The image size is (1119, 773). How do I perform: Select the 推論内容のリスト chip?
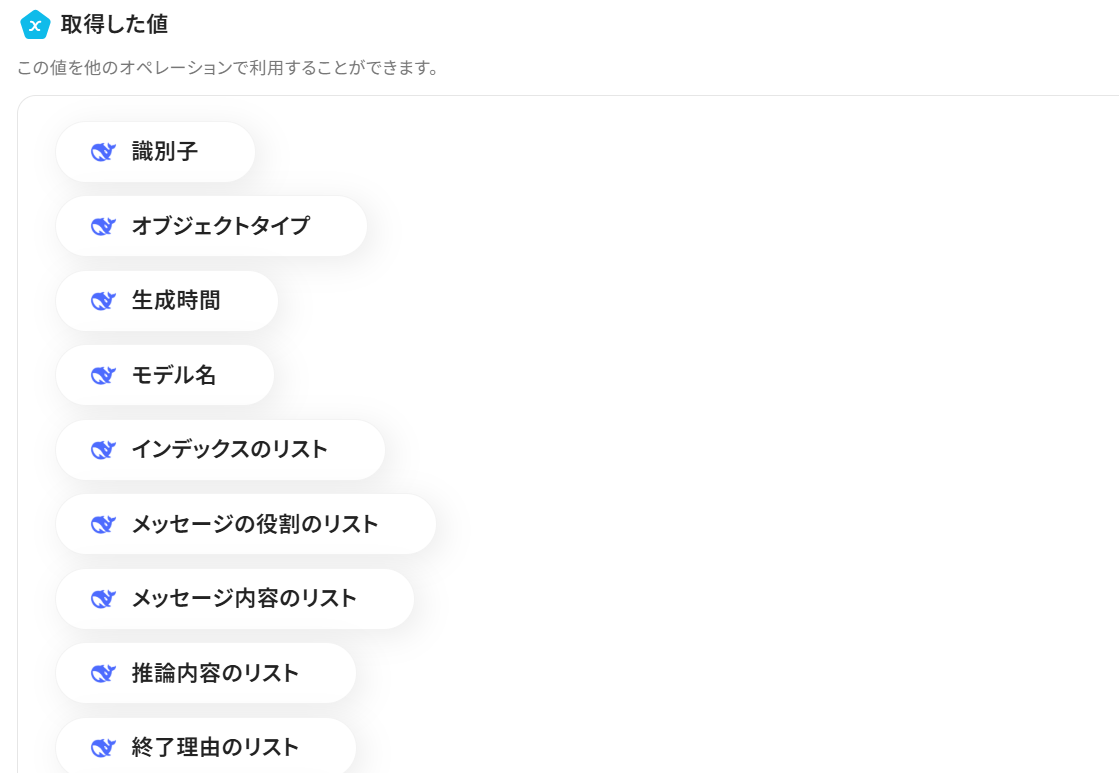coord(215,673)
